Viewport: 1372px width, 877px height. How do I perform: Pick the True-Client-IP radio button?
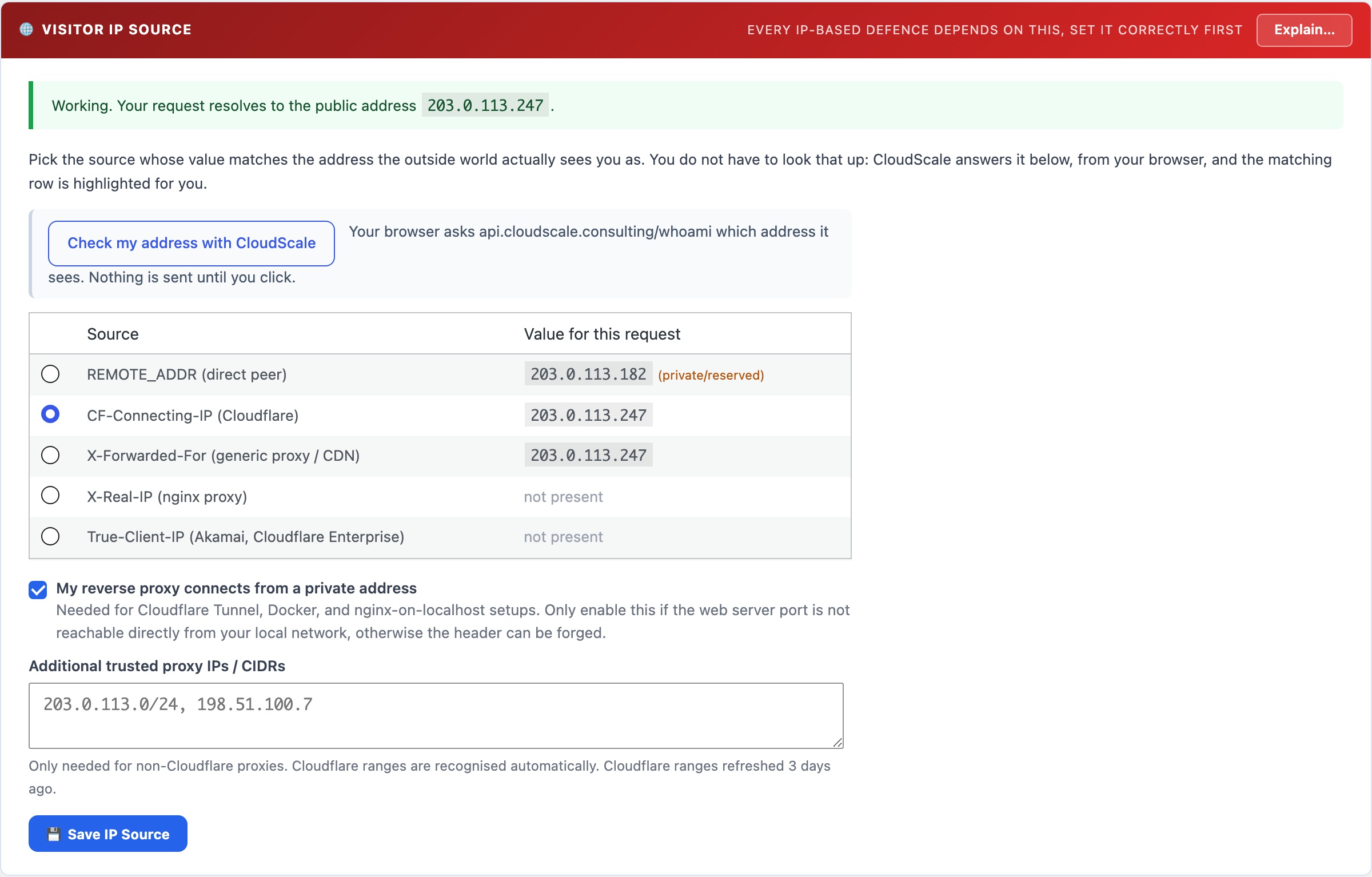[x=50, y=536]
